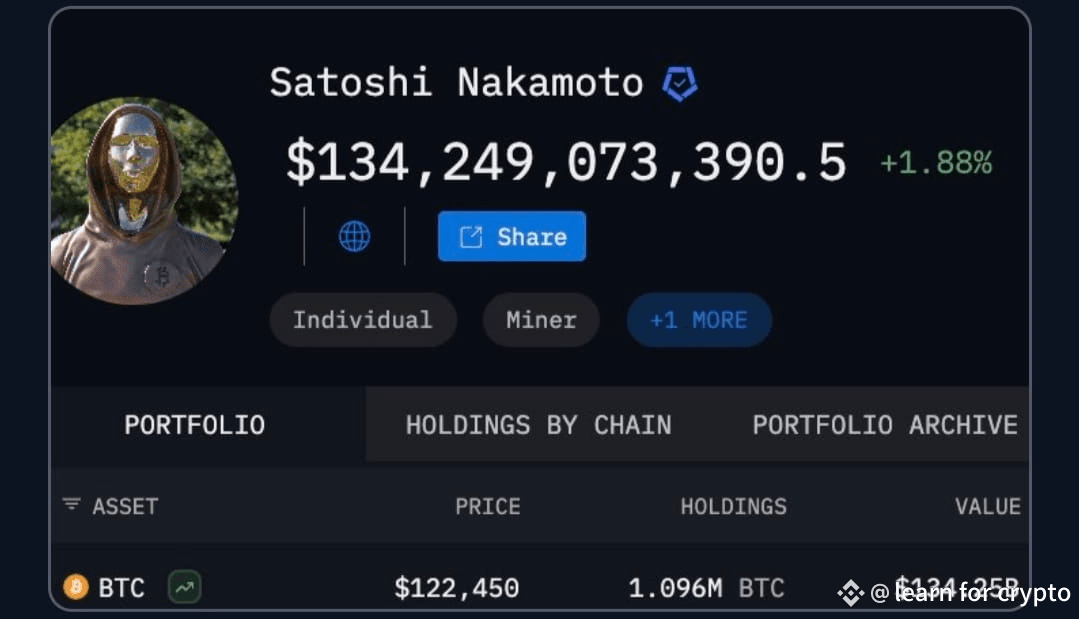This screenshot has width=1079, height=619.
Task: Select the Miner tag
Action: [x=541, y=320]
